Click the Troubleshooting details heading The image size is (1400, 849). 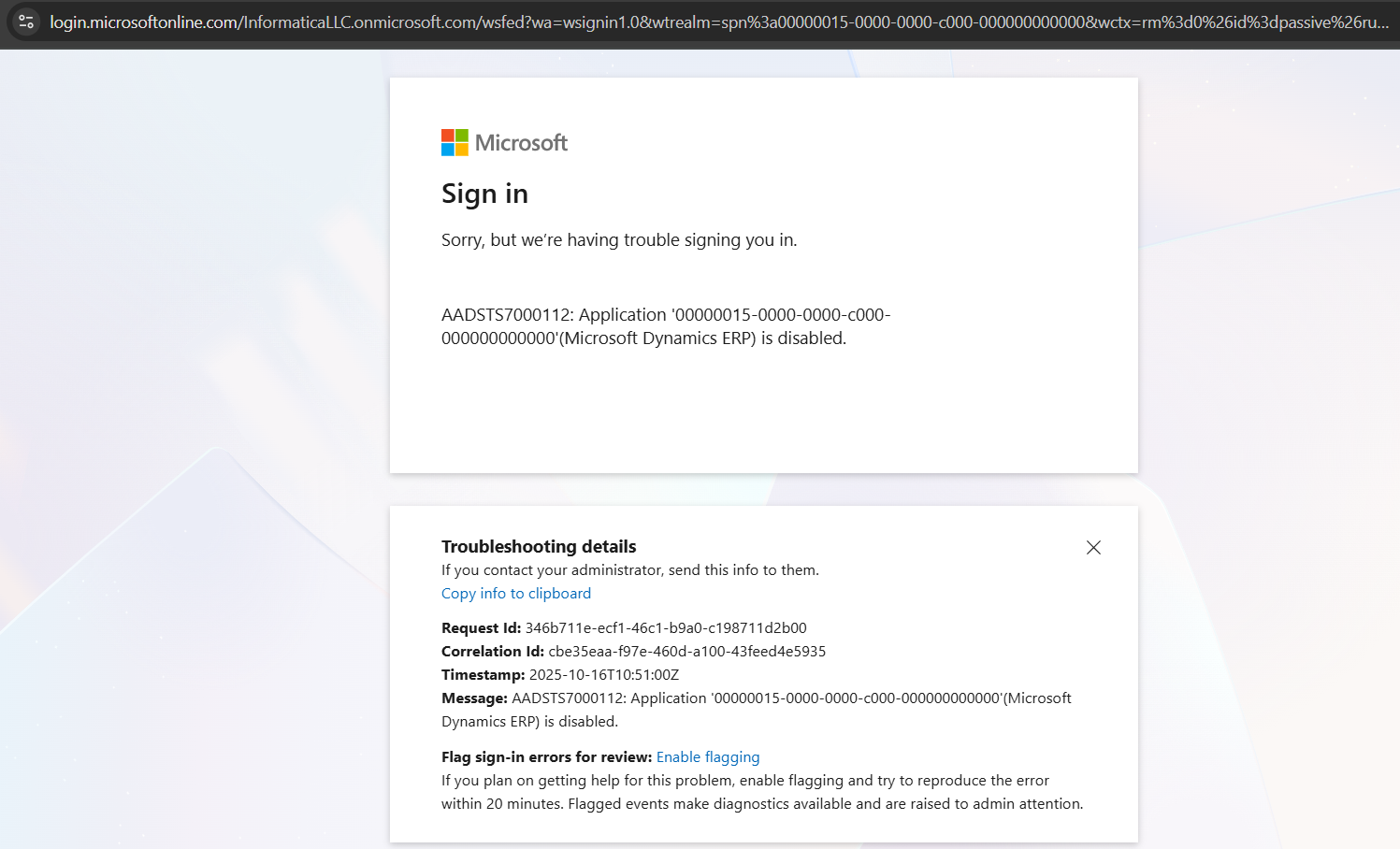point(538,546)
